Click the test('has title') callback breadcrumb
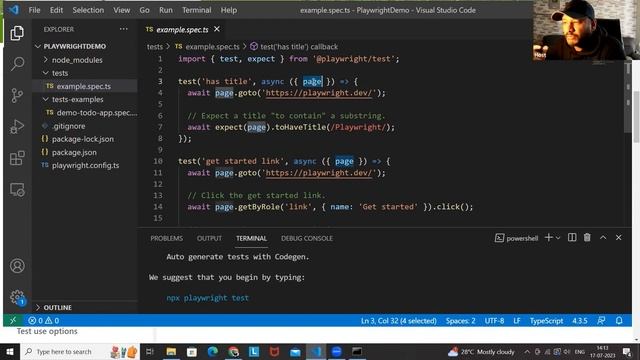The image size is (640, 360). (299, 47)
